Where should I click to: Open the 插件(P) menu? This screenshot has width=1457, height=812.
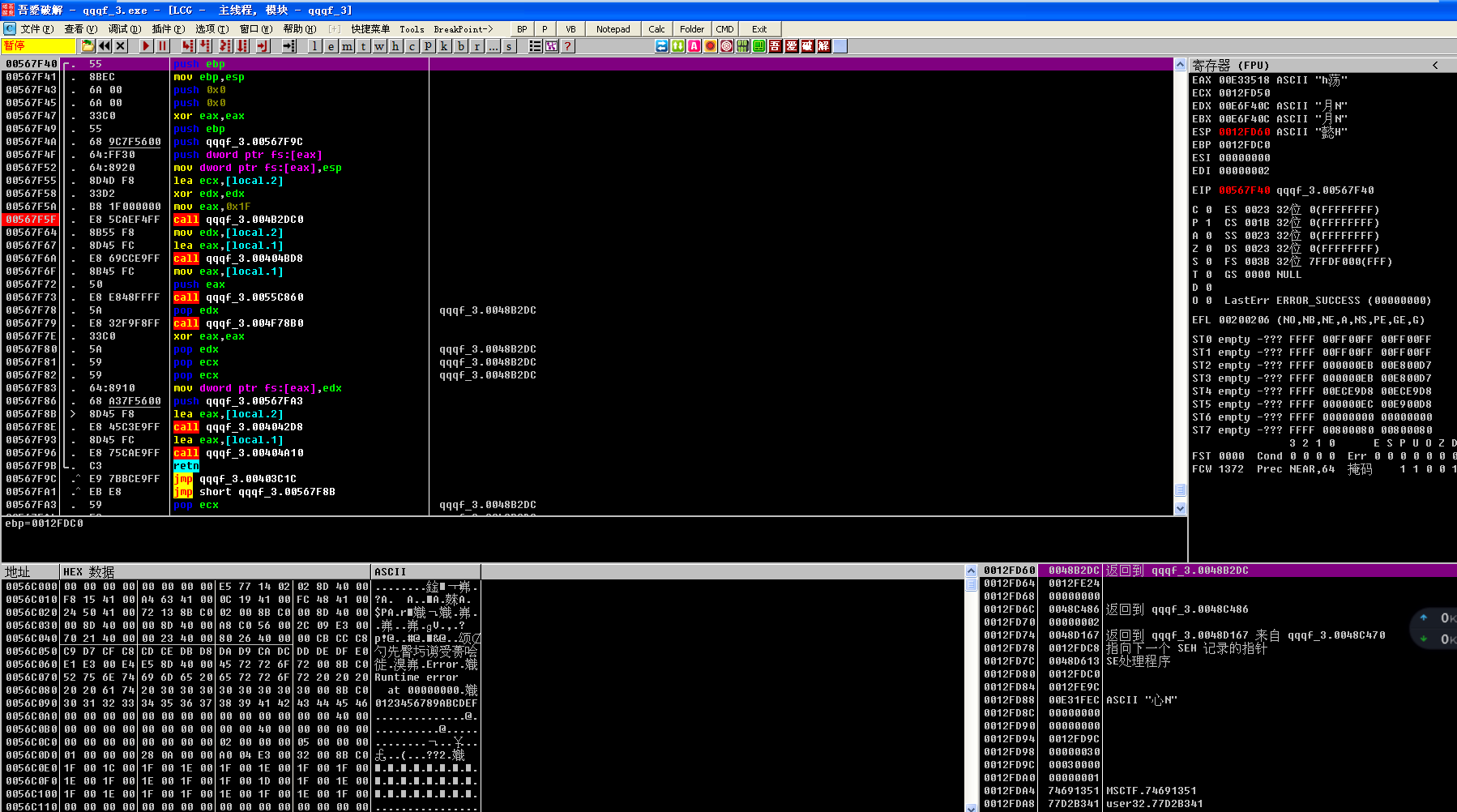[168, 29]
